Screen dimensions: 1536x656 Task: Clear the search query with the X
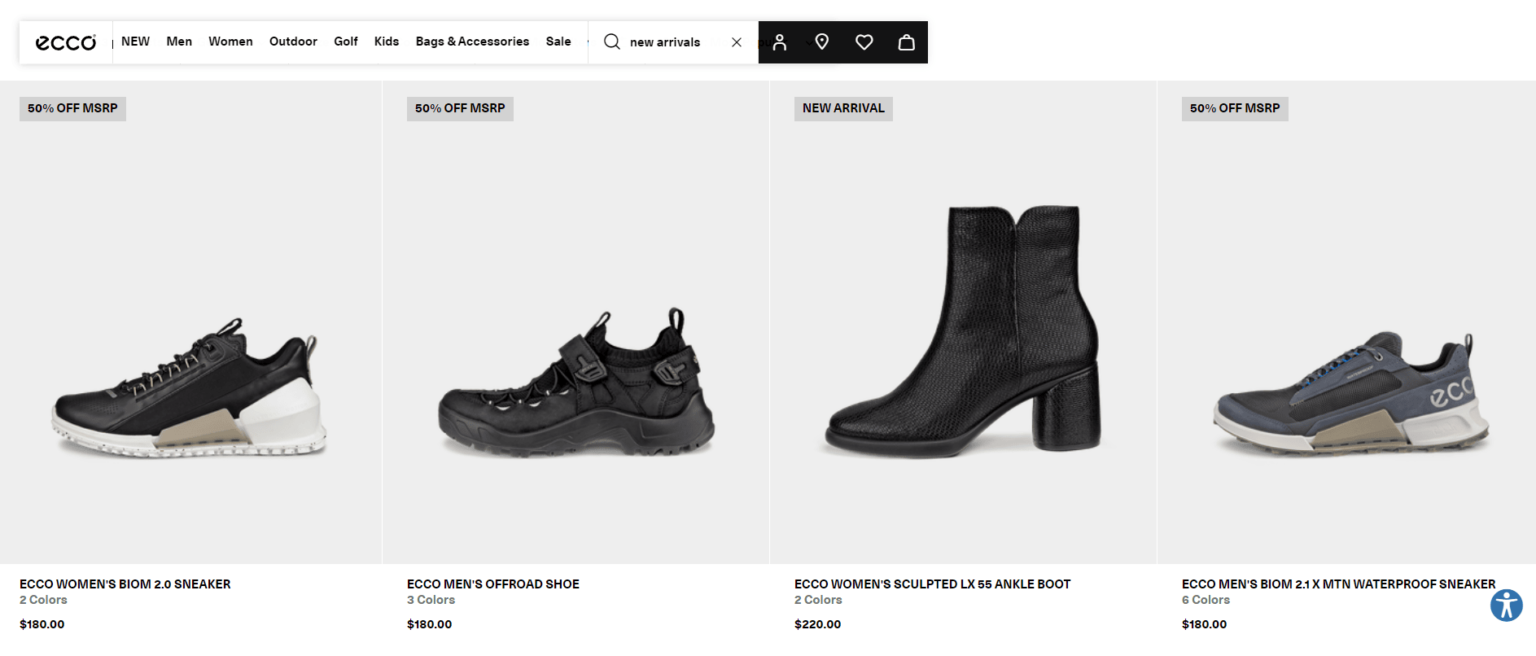point(736,42)
